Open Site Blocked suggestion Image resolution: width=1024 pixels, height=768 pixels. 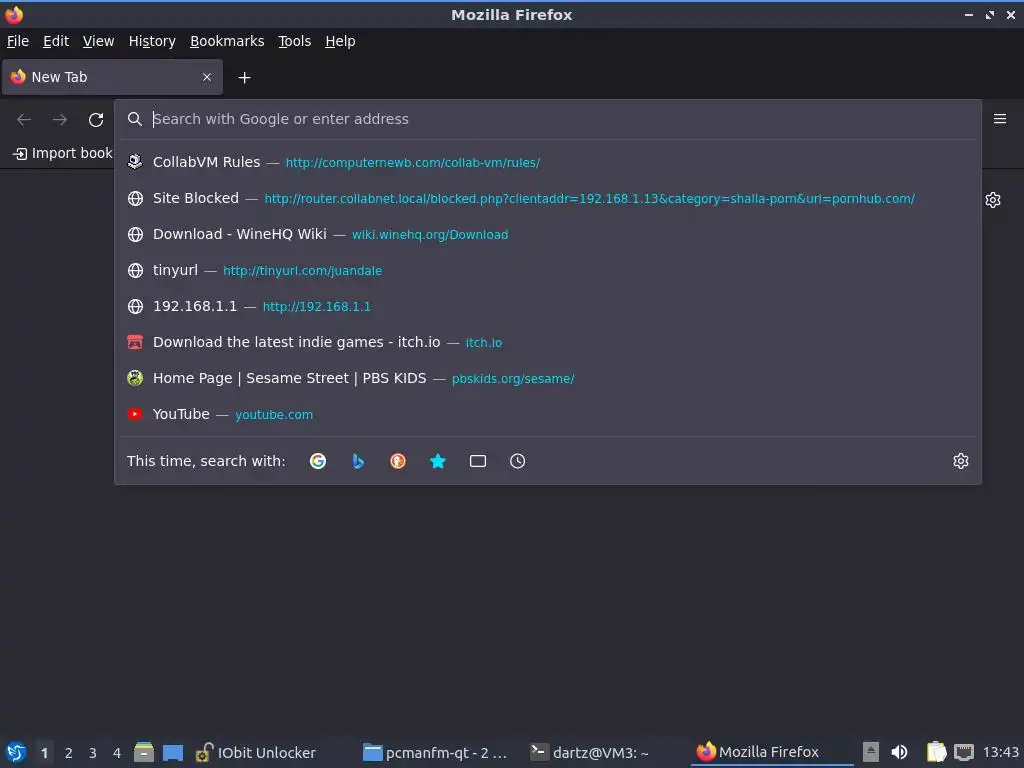(548, 198)
